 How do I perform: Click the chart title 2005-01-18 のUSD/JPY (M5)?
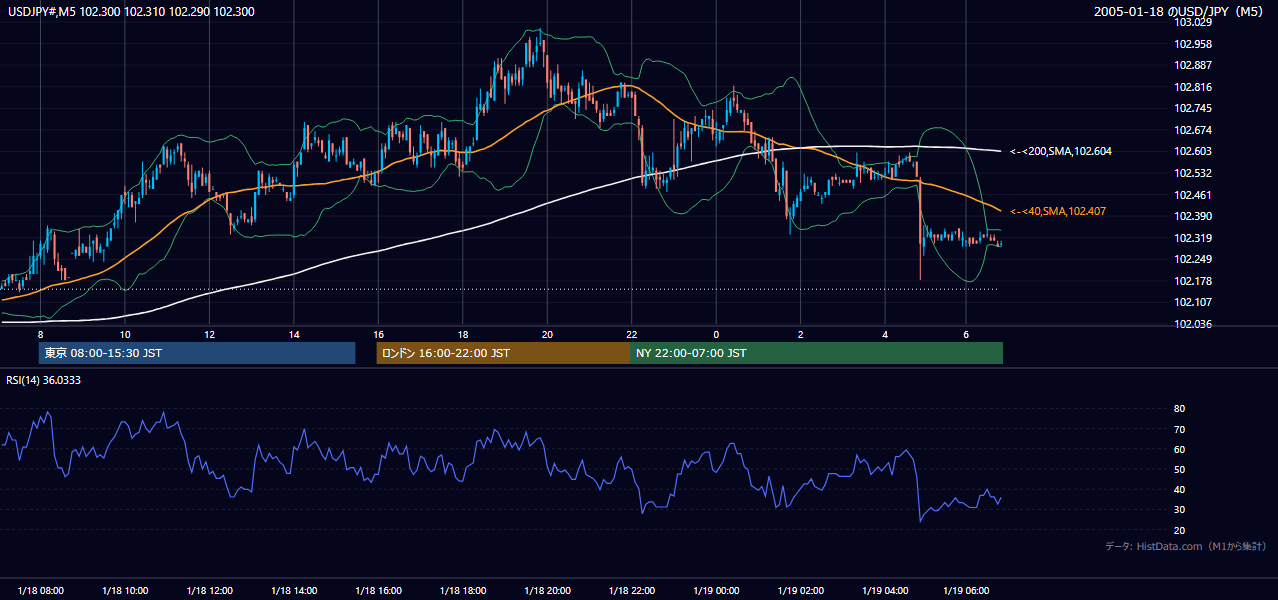click(1180, 11)
